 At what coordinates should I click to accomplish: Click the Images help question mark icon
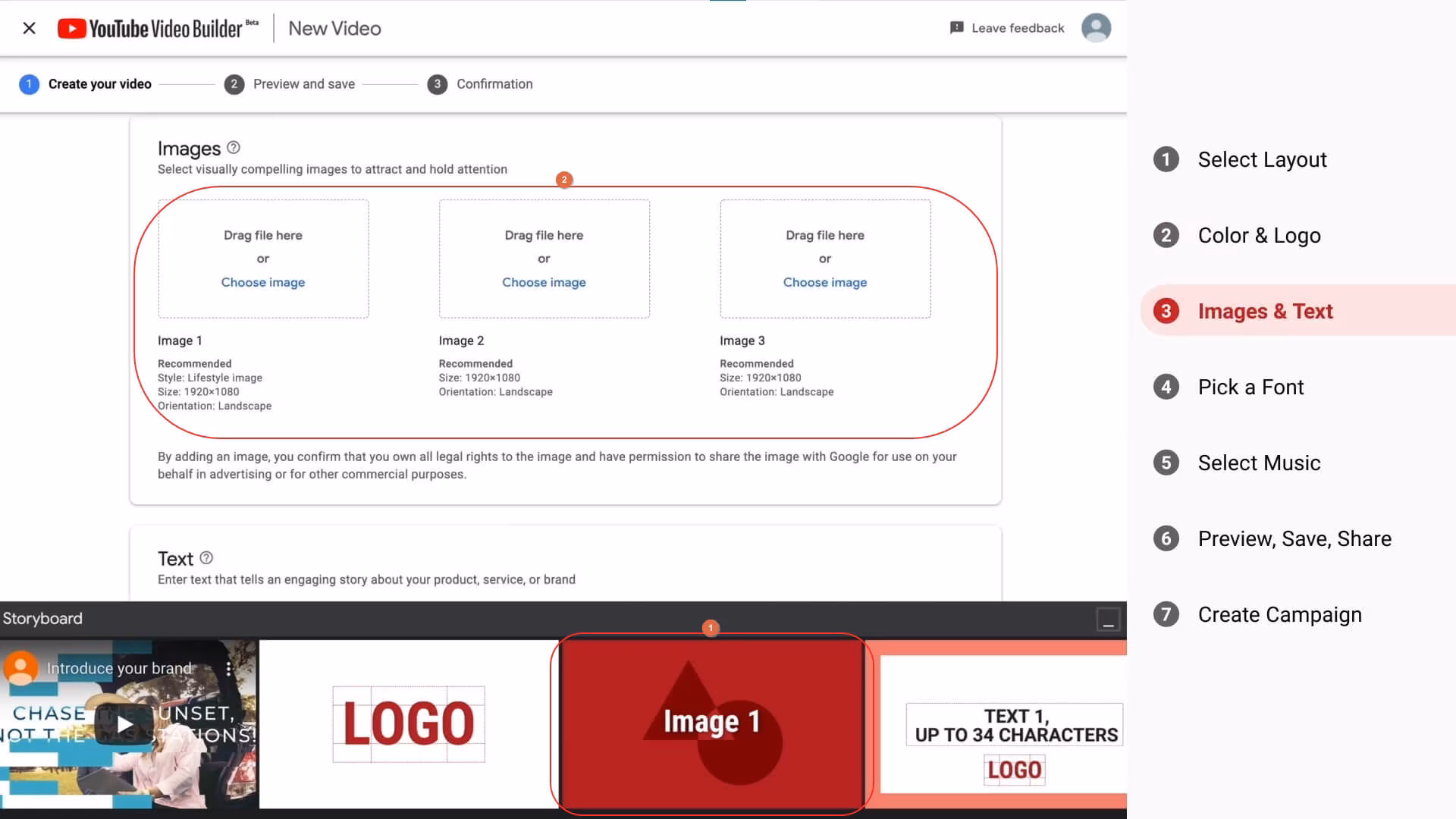pos(234,148)
